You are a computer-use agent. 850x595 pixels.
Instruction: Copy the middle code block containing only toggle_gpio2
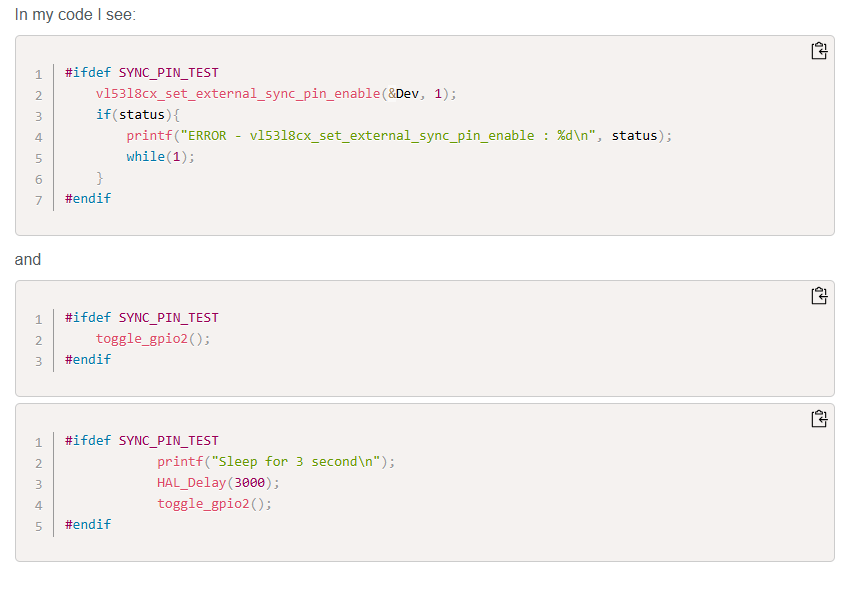click(818, 295)
